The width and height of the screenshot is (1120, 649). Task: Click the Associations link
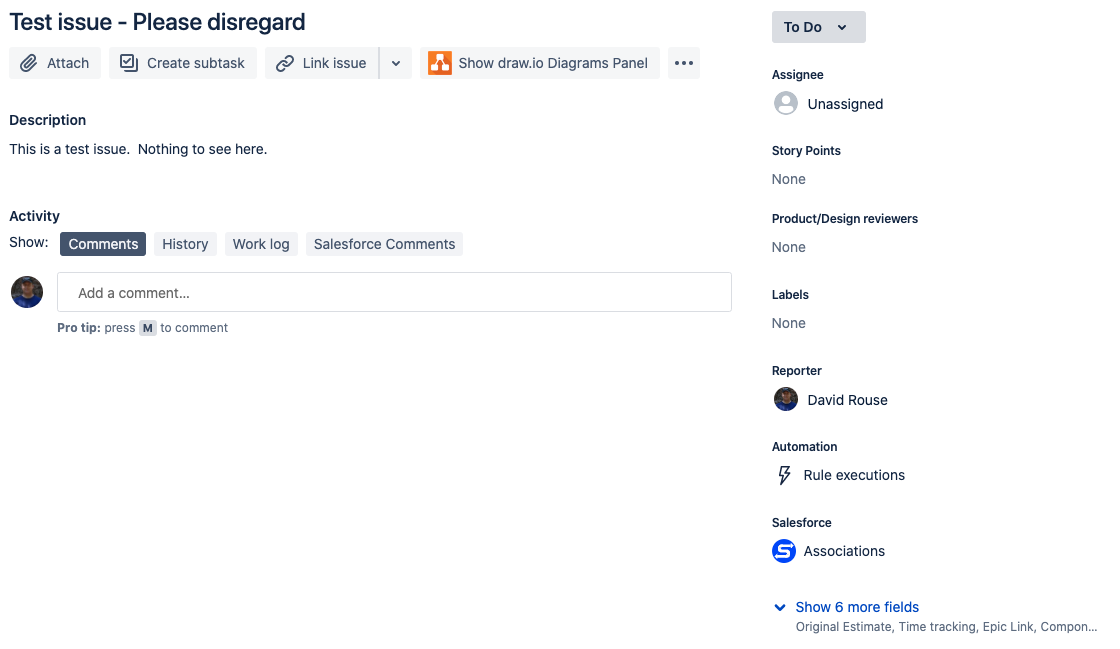(x=843, y=551)
